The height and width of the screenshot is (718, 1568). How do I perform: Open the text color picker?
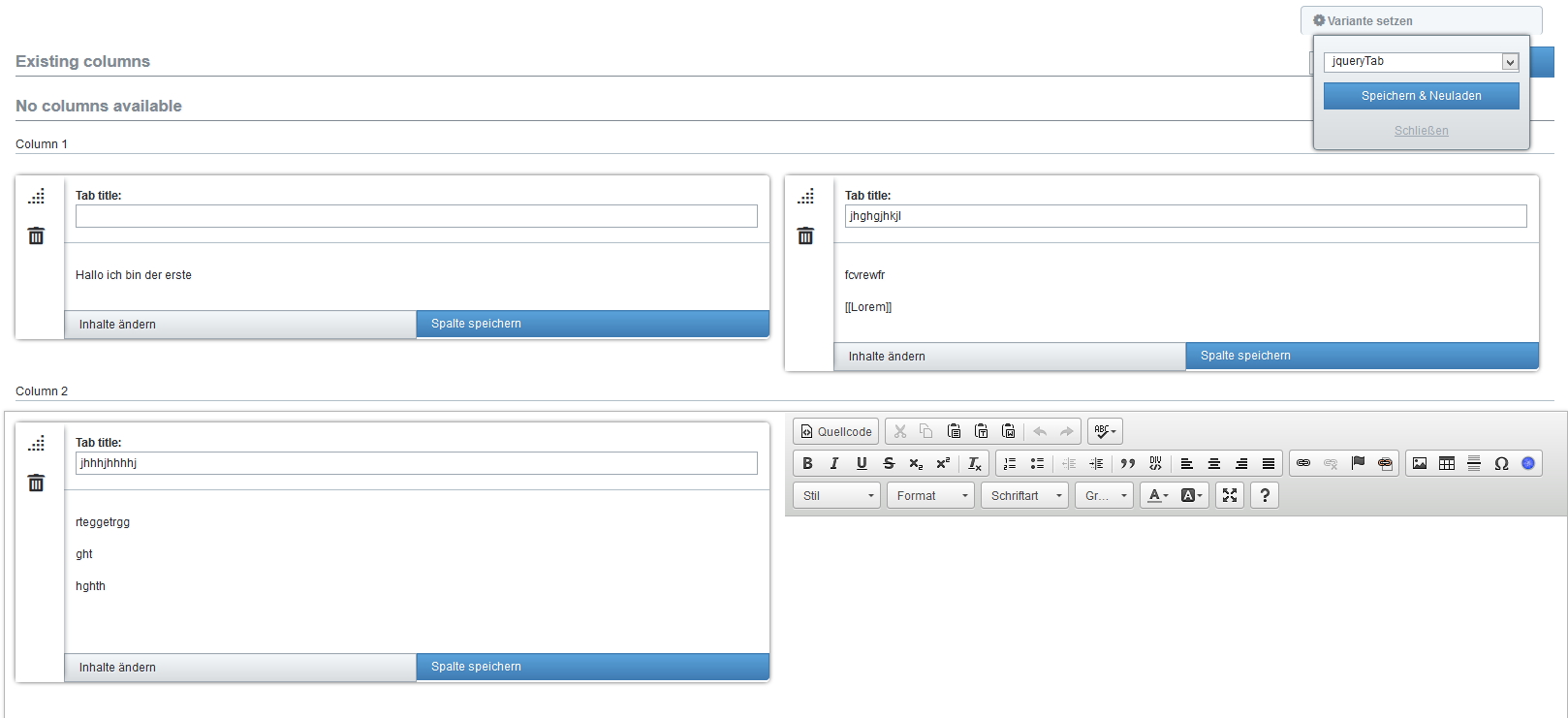pyautogui.click(x=1158, y=495)
